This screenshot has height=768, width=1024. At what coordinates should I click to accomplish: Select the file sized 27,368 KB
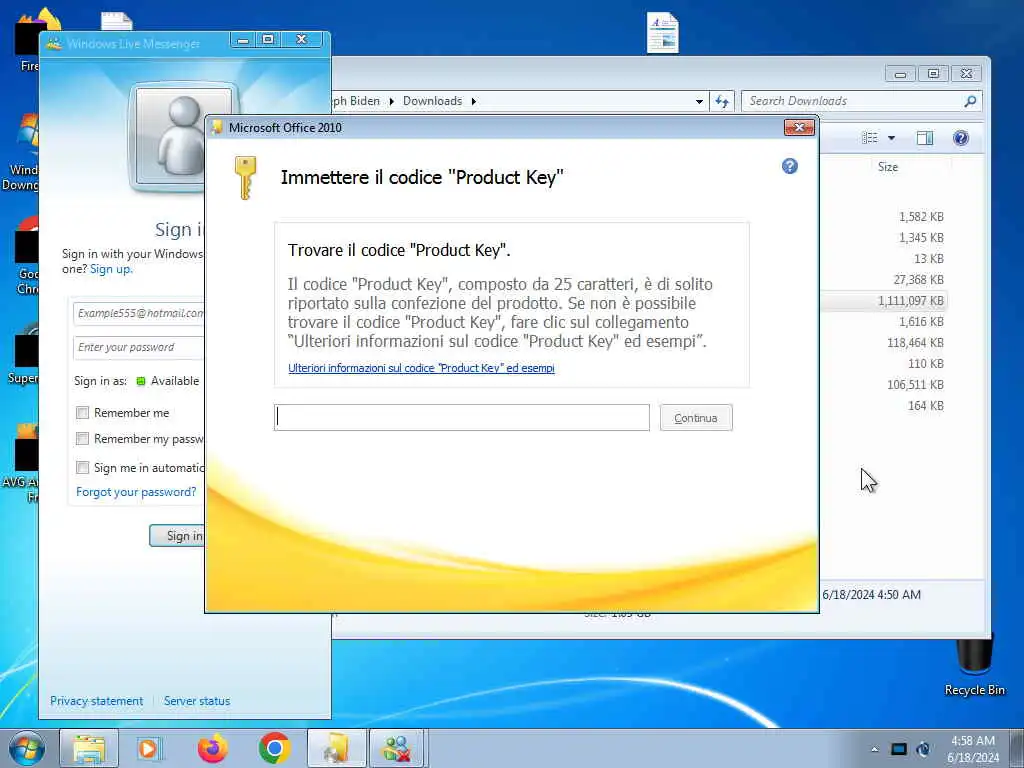pyautogui.click(x=918, y=280)
